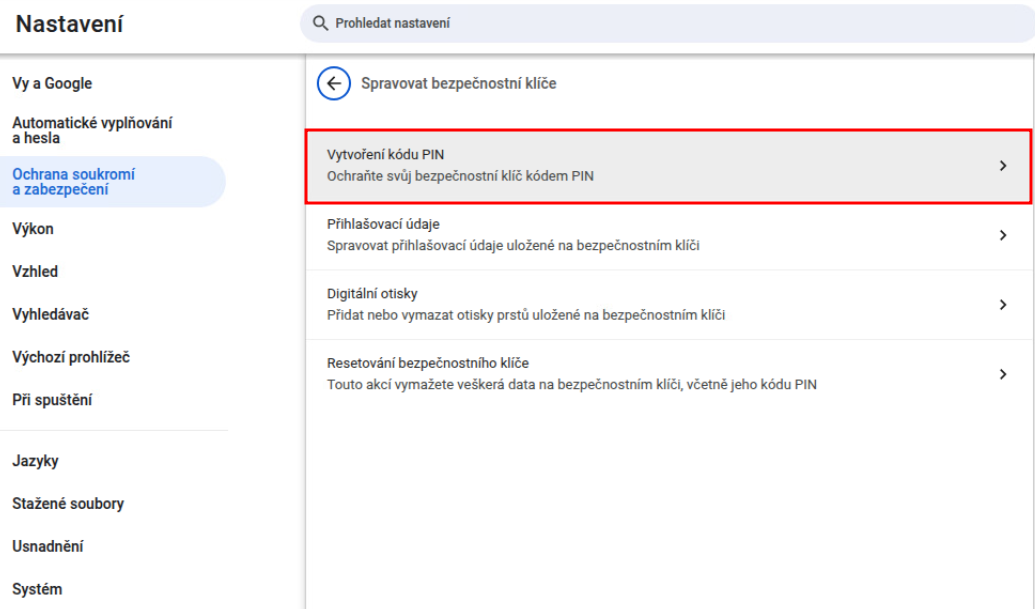Select Ochrana soukromí a zabezpečení
Viewport: 1035px width, 609px height.
click(x=74, y=182)
